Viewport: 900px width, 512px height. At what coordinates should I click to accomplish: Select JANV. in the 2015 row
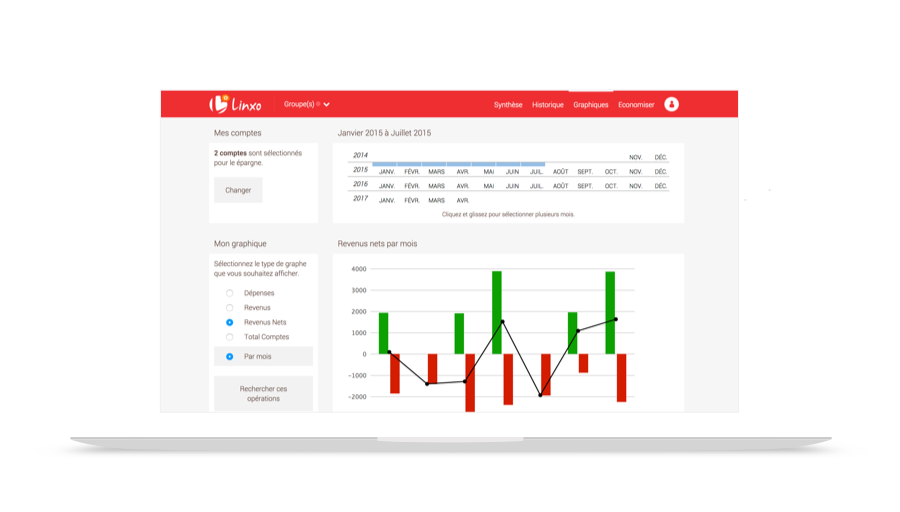coord(387,172)
